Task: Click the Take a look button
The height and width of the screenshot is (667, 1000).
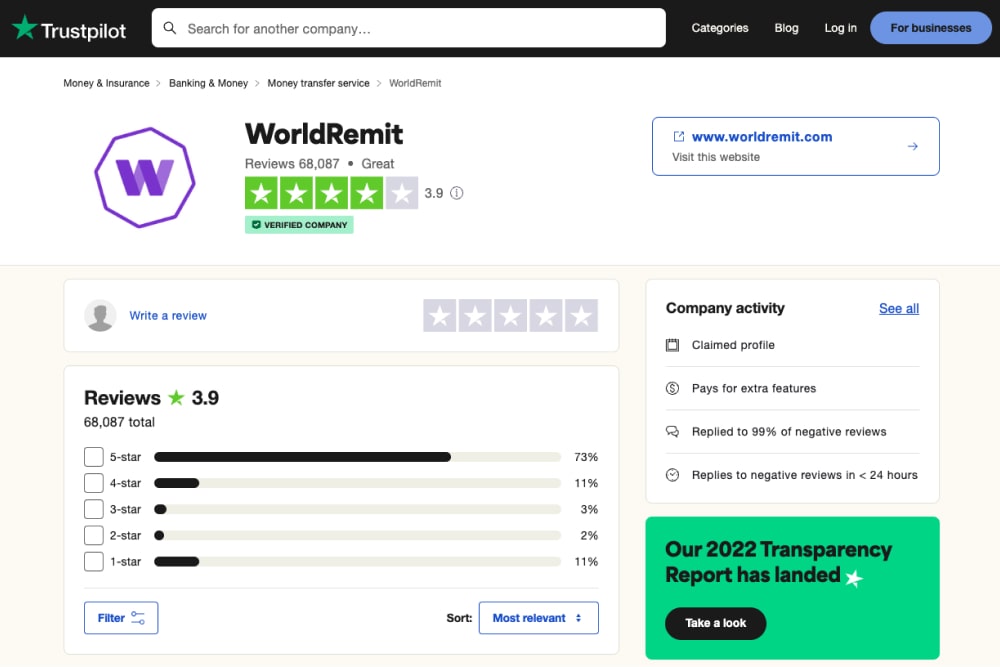Action: tap(716, 623)
